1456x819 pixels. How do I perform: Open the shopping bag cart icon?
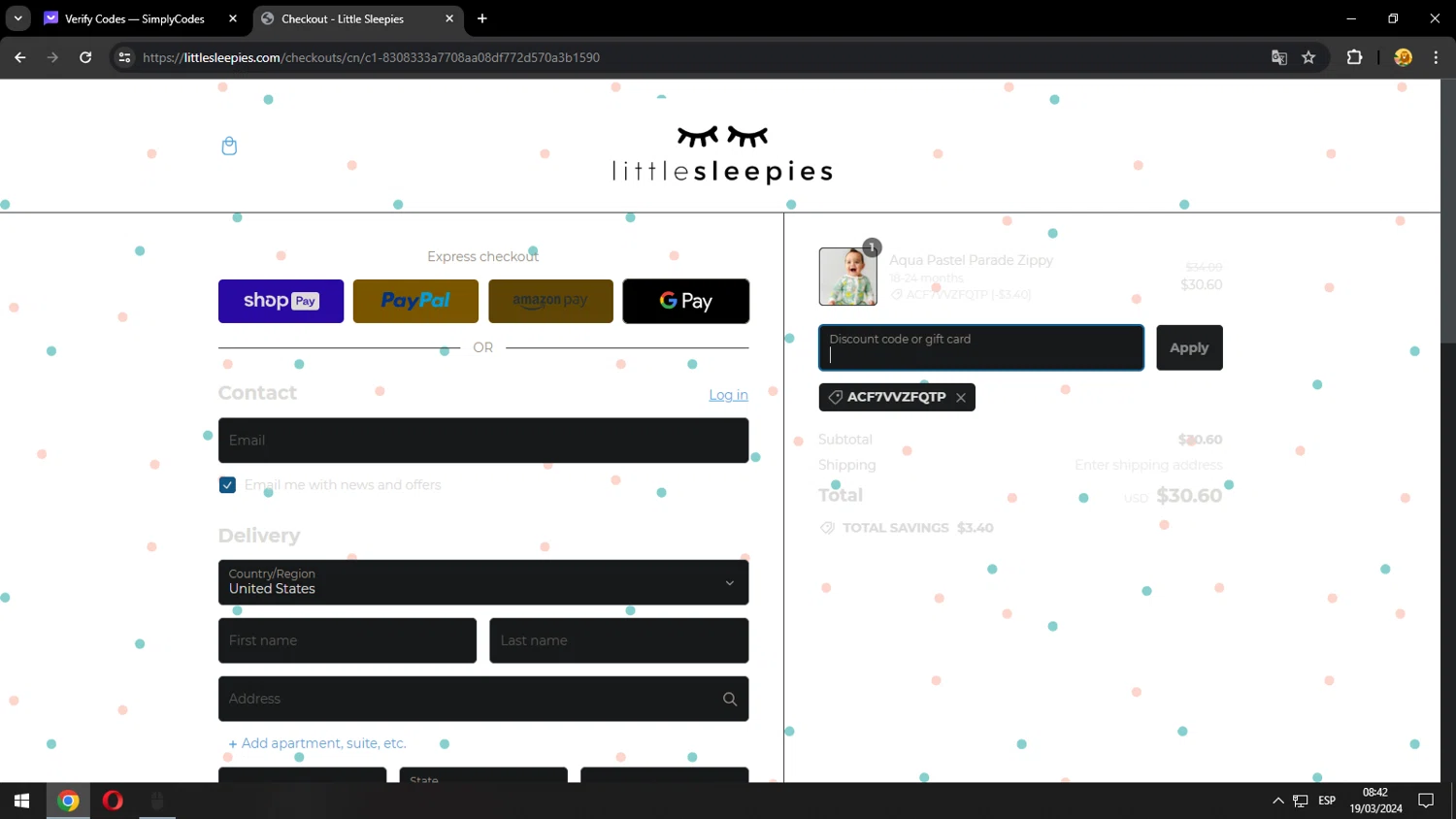click(229, 147)
